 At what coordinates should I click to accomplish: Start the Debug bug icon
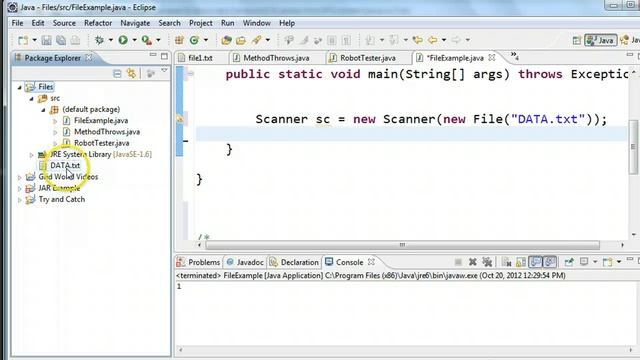[x=99, y=40]
